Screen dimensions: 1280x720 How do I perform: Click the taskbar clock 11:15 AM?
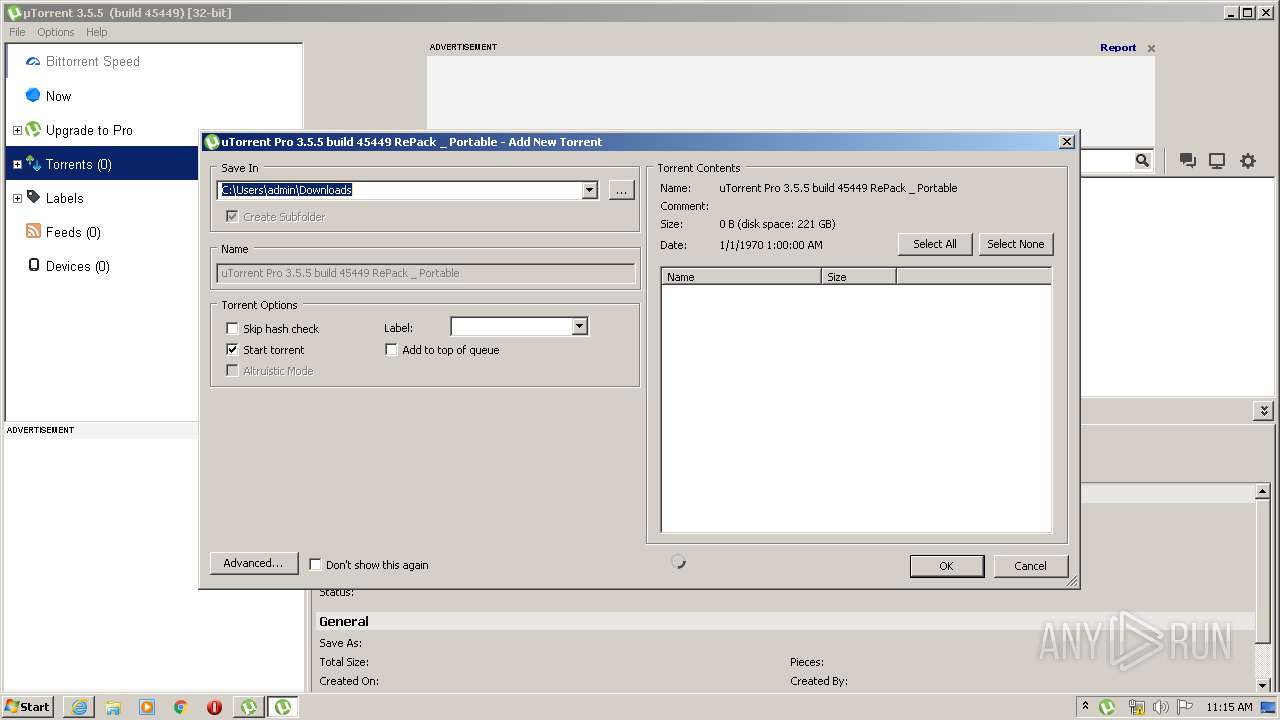(1229, 707)
